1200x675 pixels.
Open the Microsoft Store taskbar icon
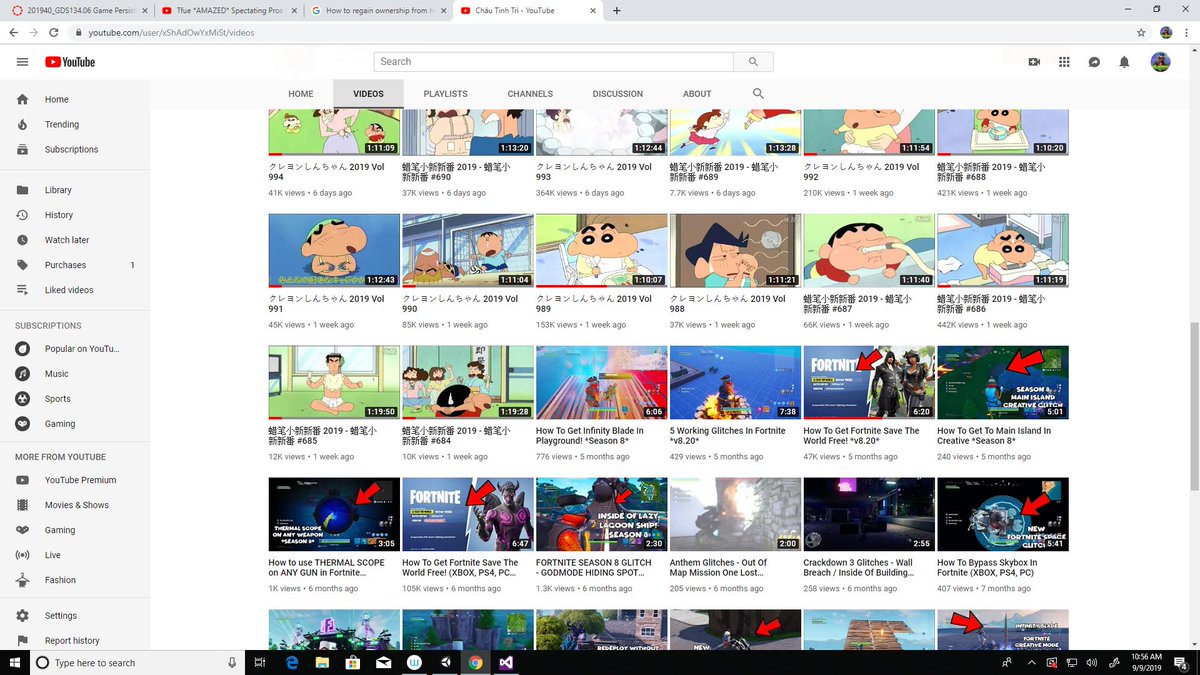[353, 663]
